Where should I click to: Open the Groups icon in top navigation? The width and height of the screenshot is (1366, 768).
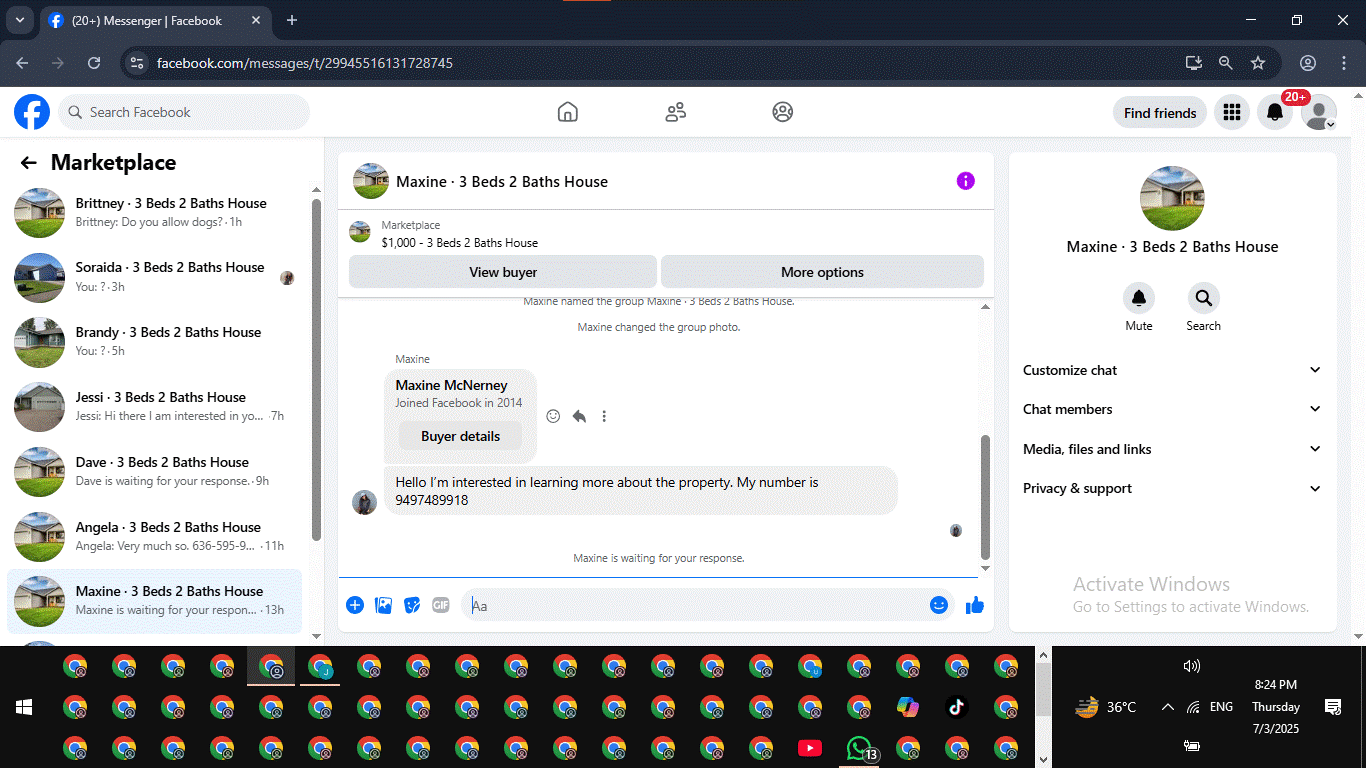(783, 112)
